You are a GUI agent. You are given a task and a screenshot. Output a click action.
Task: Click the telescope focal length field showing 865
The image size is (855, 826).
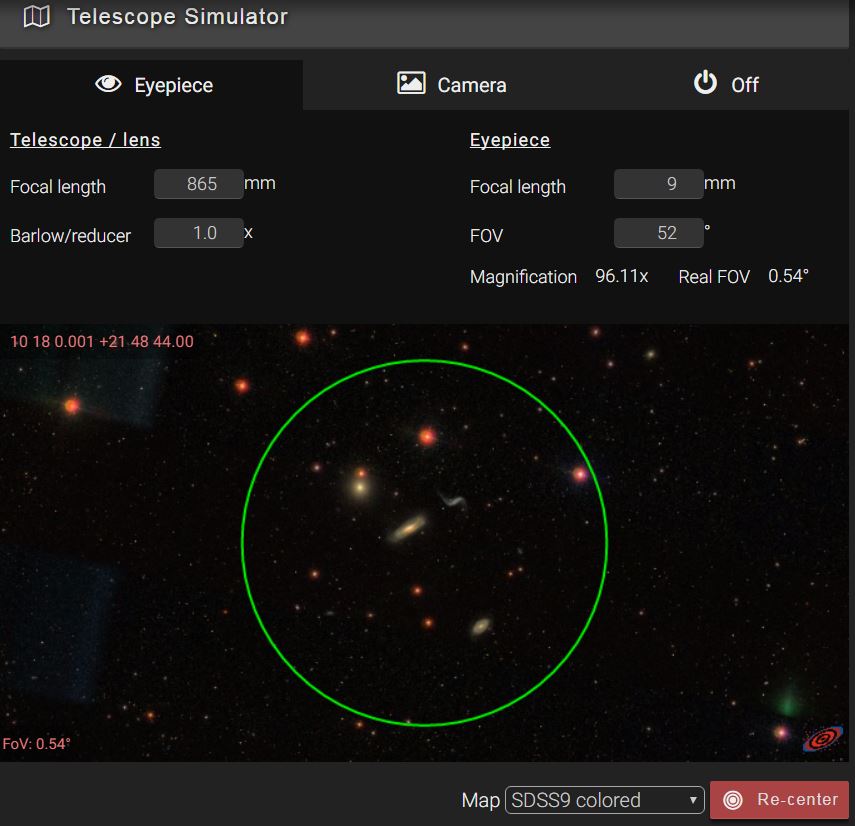(x=198, y=184)
